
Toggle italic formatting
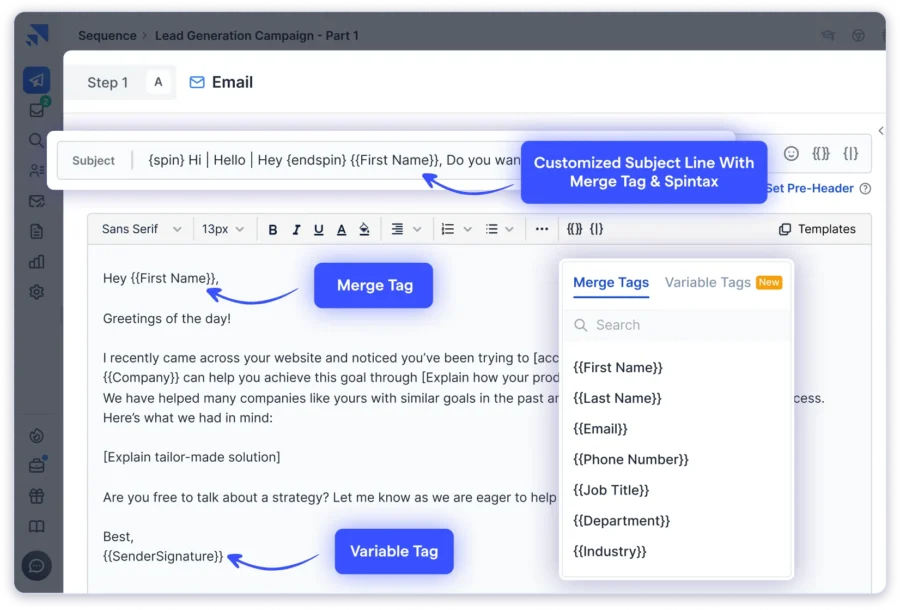[x=296, y=230]
